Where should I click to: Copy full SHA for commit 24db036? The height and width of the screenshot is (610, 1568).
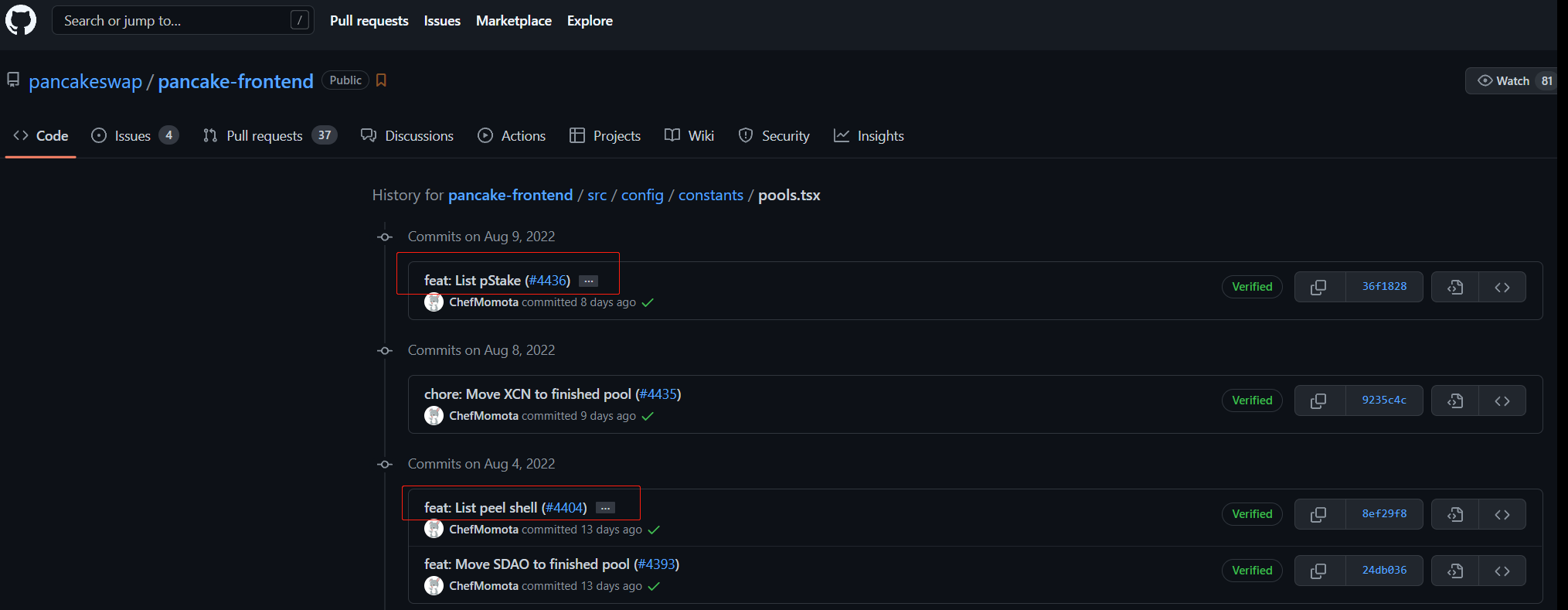1319,571
